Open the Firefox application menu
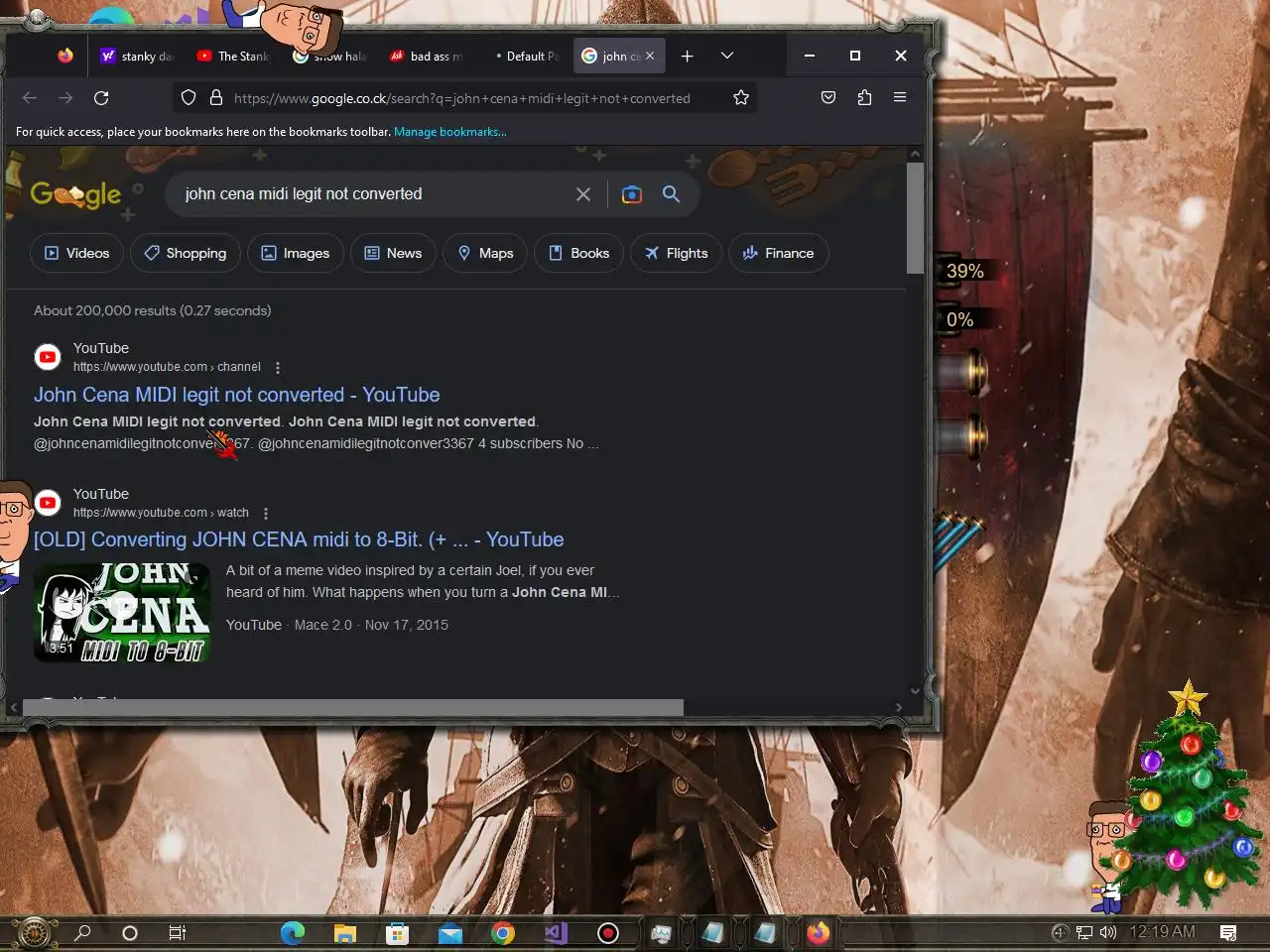 click(900, 97)
